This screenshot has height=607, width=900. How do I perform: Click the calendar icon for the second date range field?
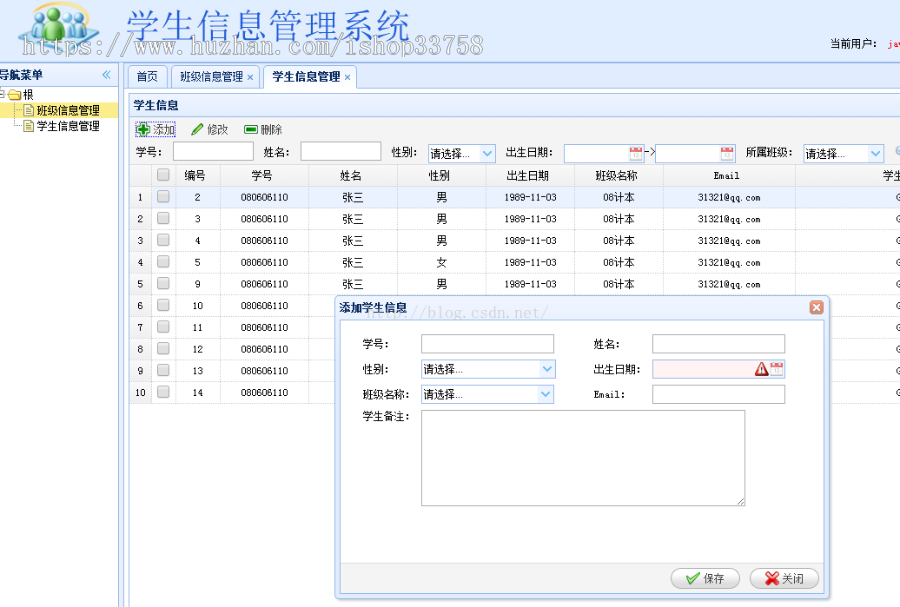tap(725, 153)
